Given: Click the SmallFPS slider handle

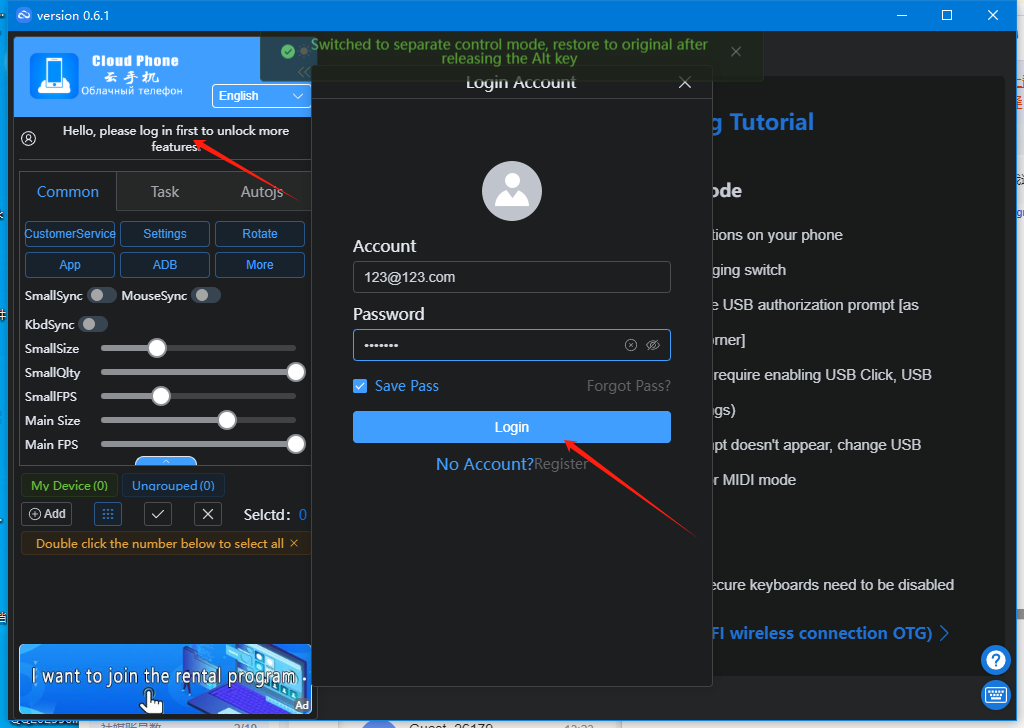Looking at the screenshot, I should click(161, 396).
